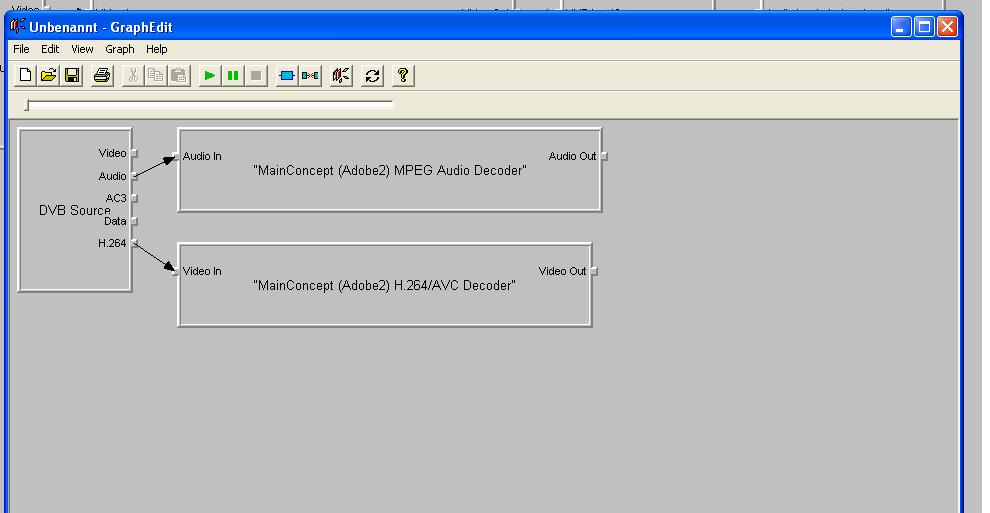The width and height of the screenshot is (990, 513).
Task: Maximize the GraphEdit window
Action: point(924,27)
